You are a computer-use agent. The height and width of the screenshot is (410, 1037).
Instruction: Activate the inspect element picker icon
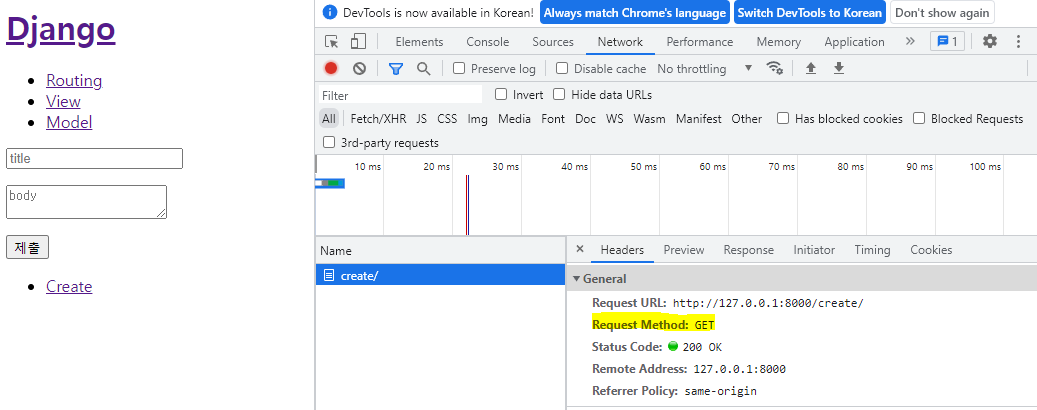point(331,42)
